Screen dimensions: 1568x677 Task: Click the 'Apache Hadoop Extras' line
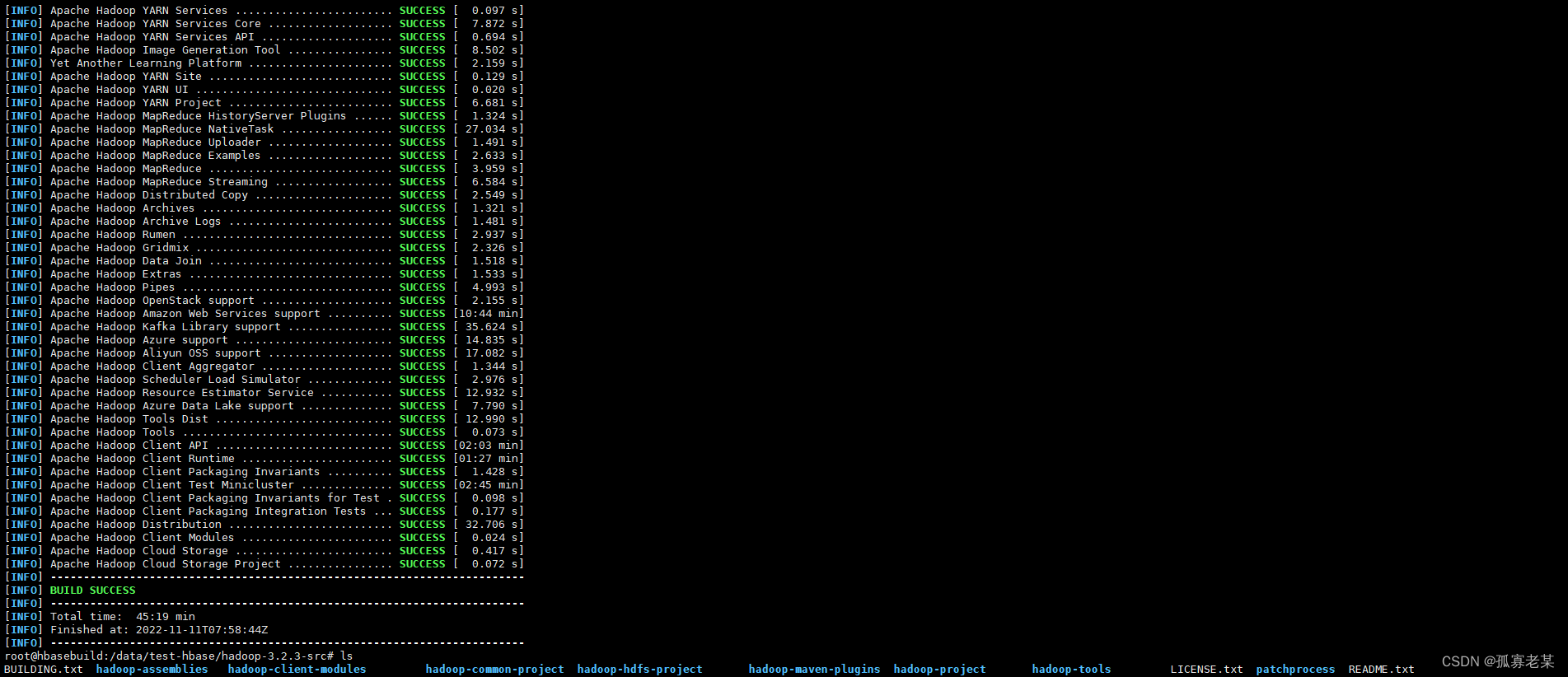point(264,274)
